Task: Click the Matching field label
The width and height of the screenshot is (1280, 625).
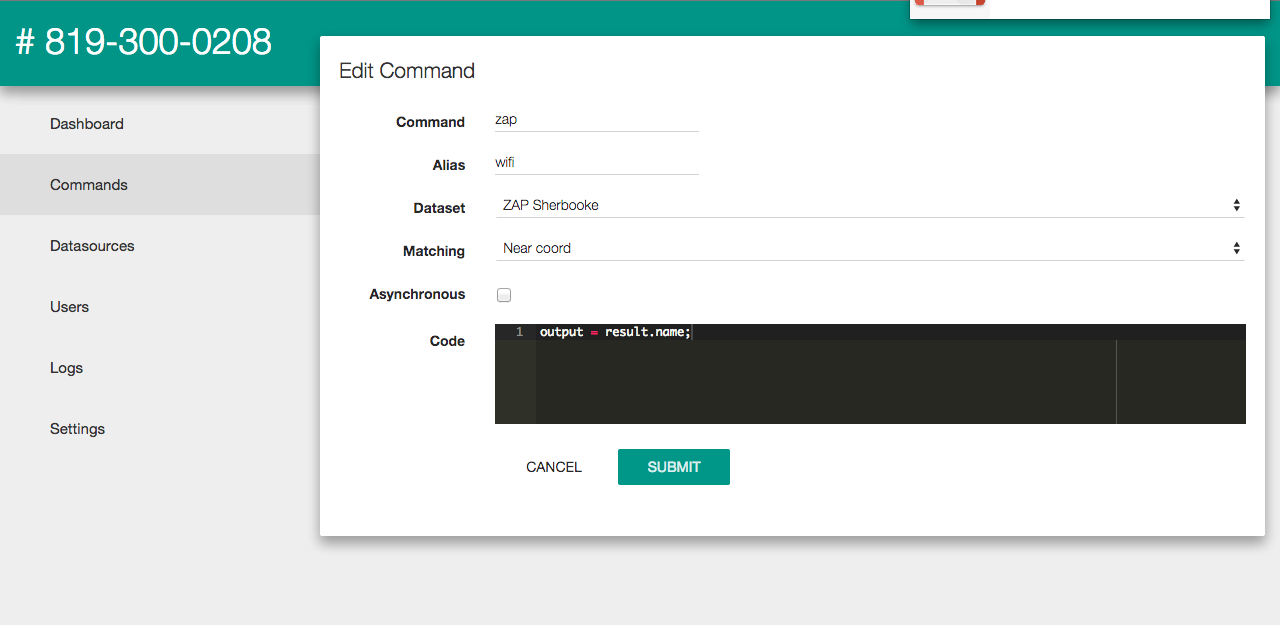Action: 434,251
